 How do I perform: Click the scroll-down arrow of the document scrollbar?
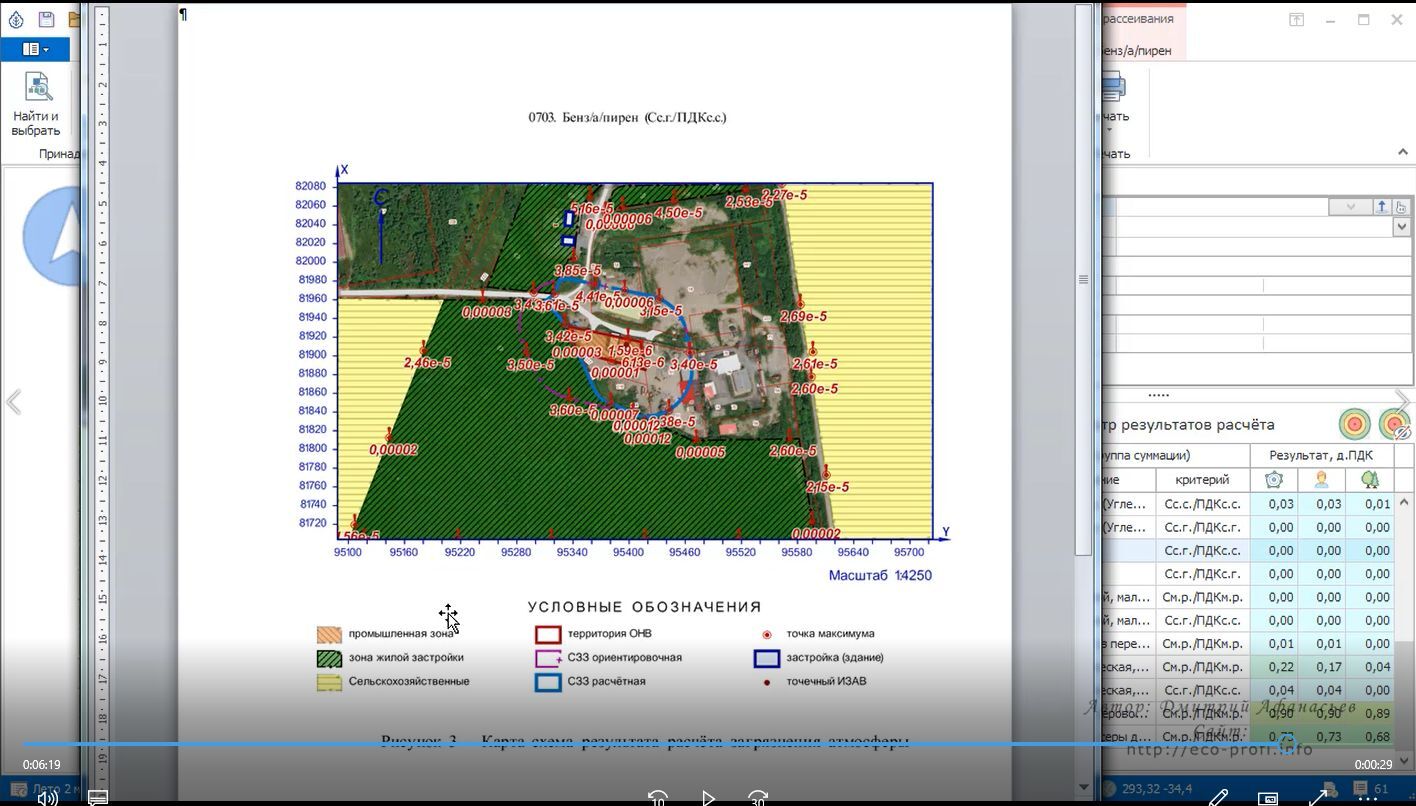click(1083, 787)
